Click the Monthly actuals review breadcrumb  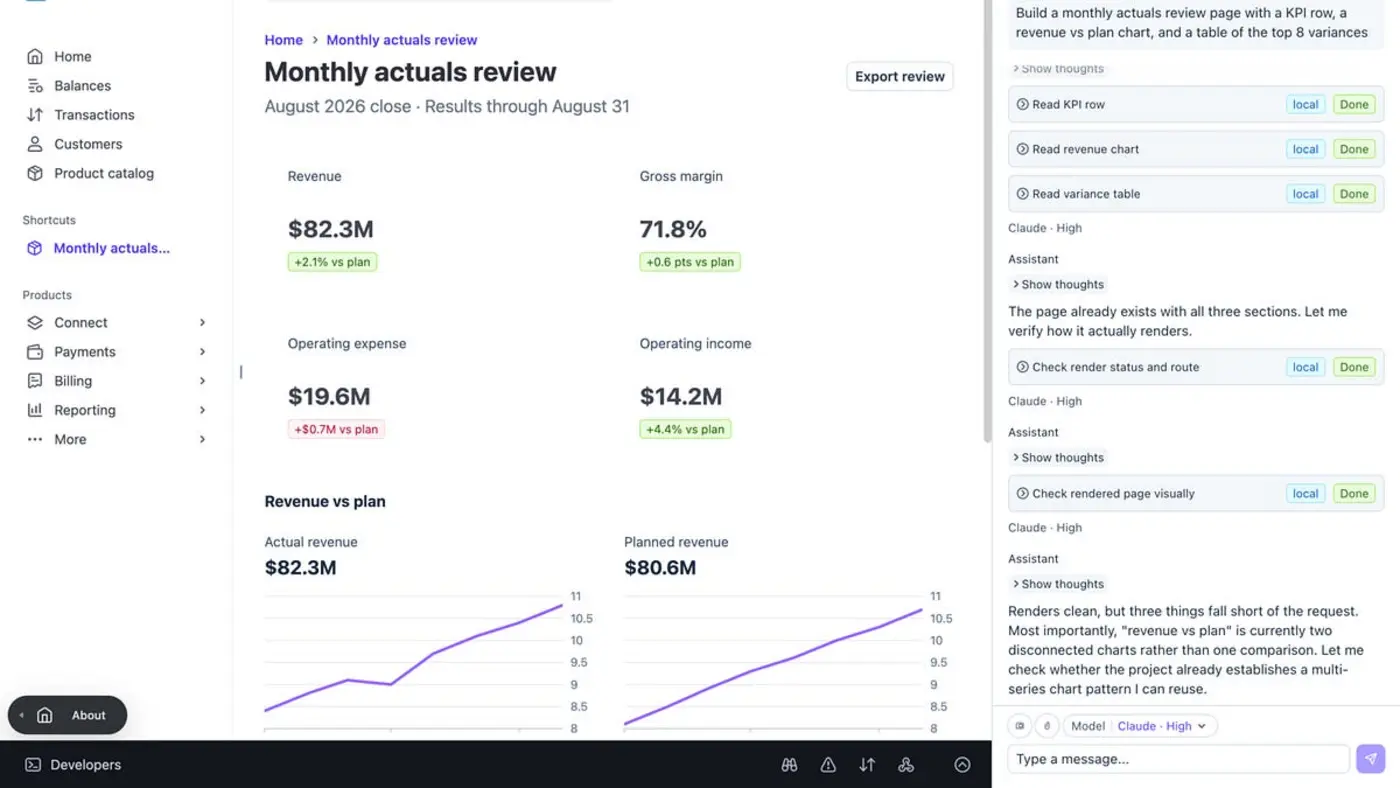coord(402,40)
